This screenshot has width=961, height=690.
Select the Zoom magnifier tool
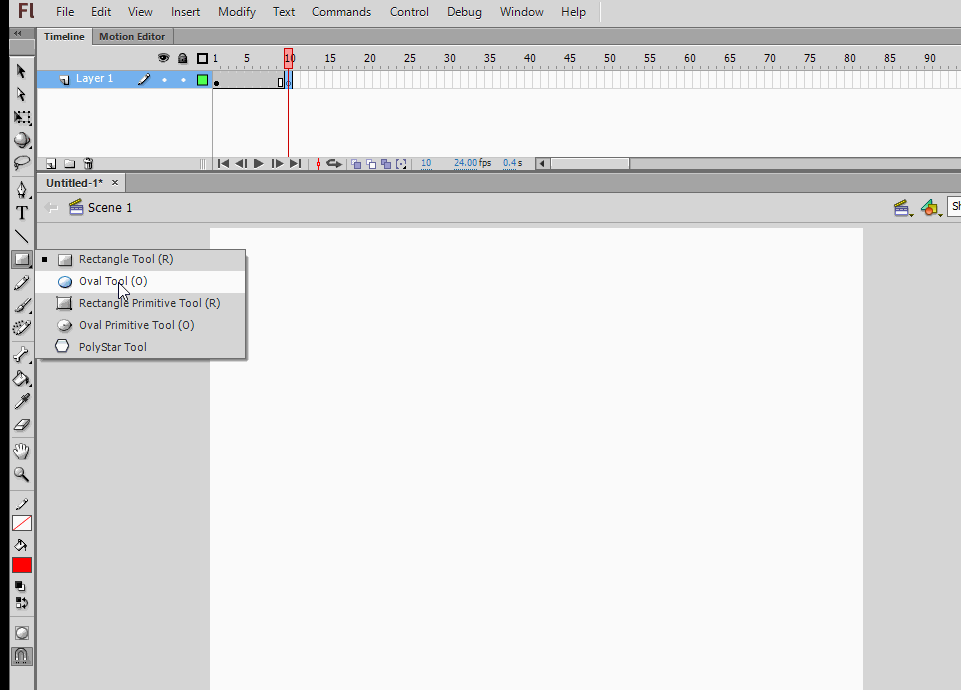coord(21,475)
